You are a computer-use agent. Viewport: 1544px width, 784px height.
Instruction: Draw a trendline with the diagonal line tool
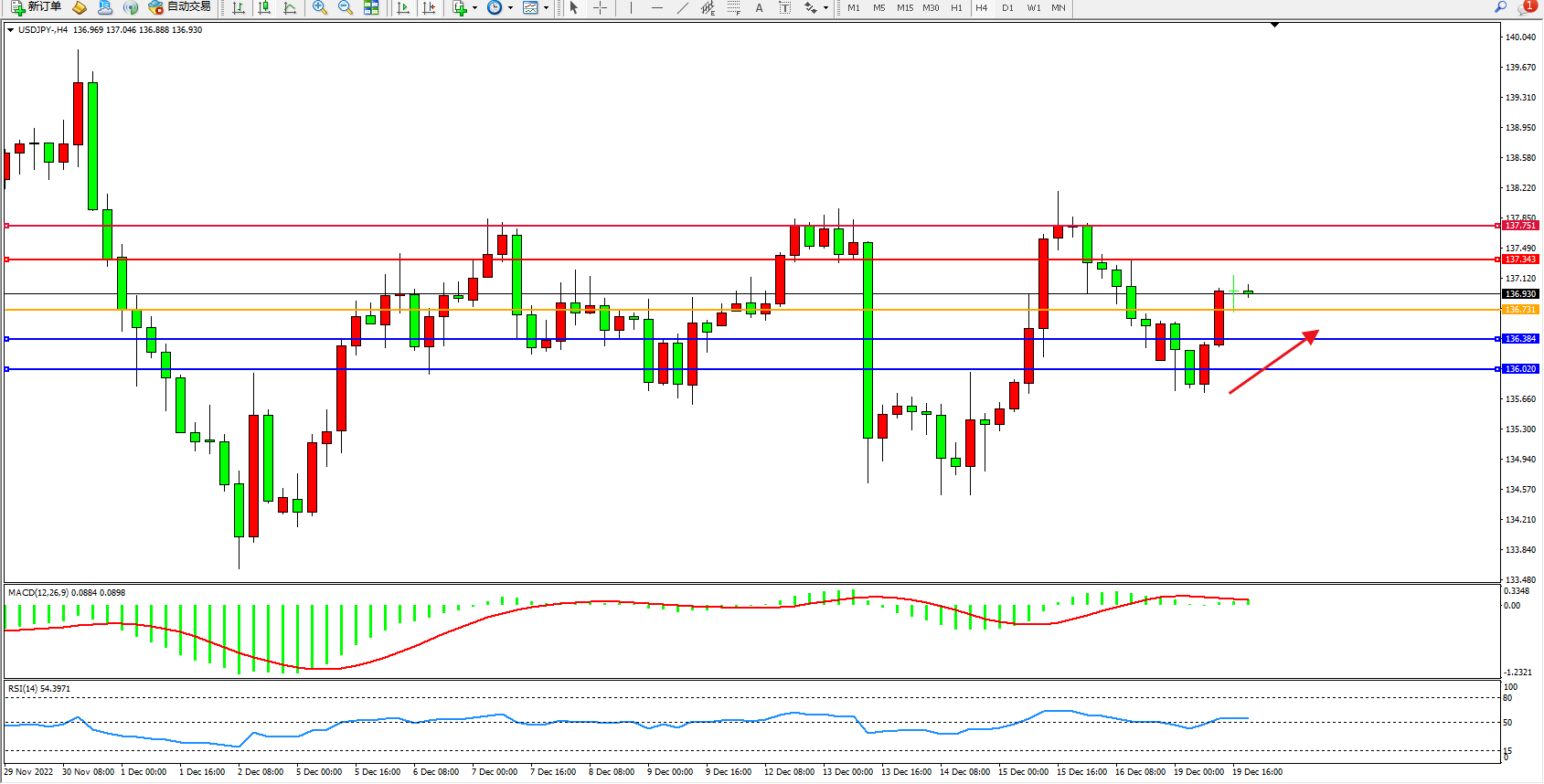pos(682,7)
